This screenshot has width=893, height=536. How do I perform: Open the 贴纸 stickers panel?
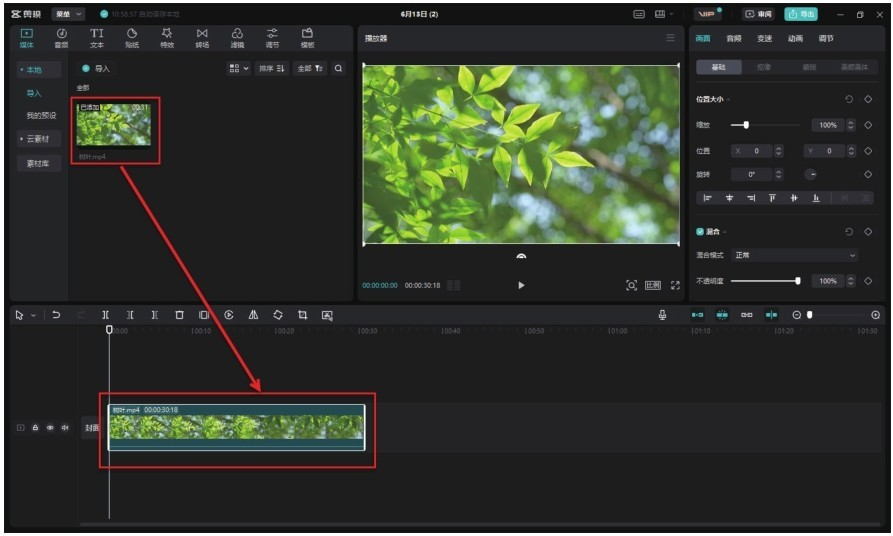click(132, 38)
